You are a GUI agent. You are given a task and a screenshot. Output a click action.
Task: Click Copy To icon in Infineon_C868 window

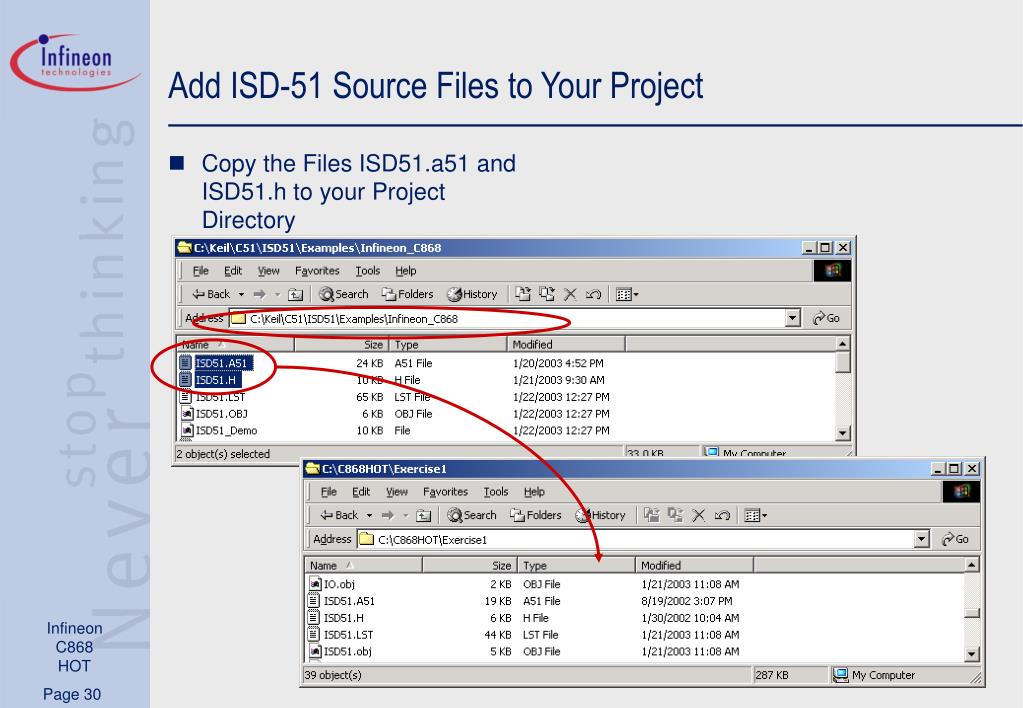coord(547,294)
